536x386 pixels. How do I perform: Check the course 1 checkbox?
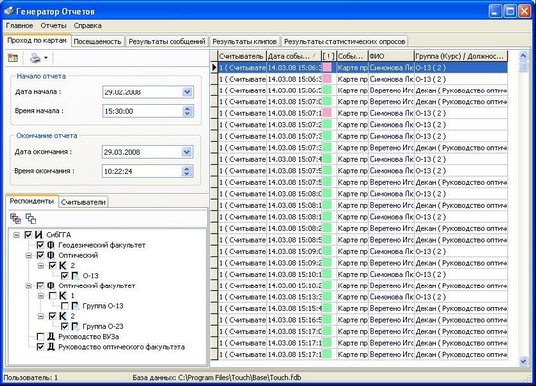pyautogui.click(x=53, y=296)
